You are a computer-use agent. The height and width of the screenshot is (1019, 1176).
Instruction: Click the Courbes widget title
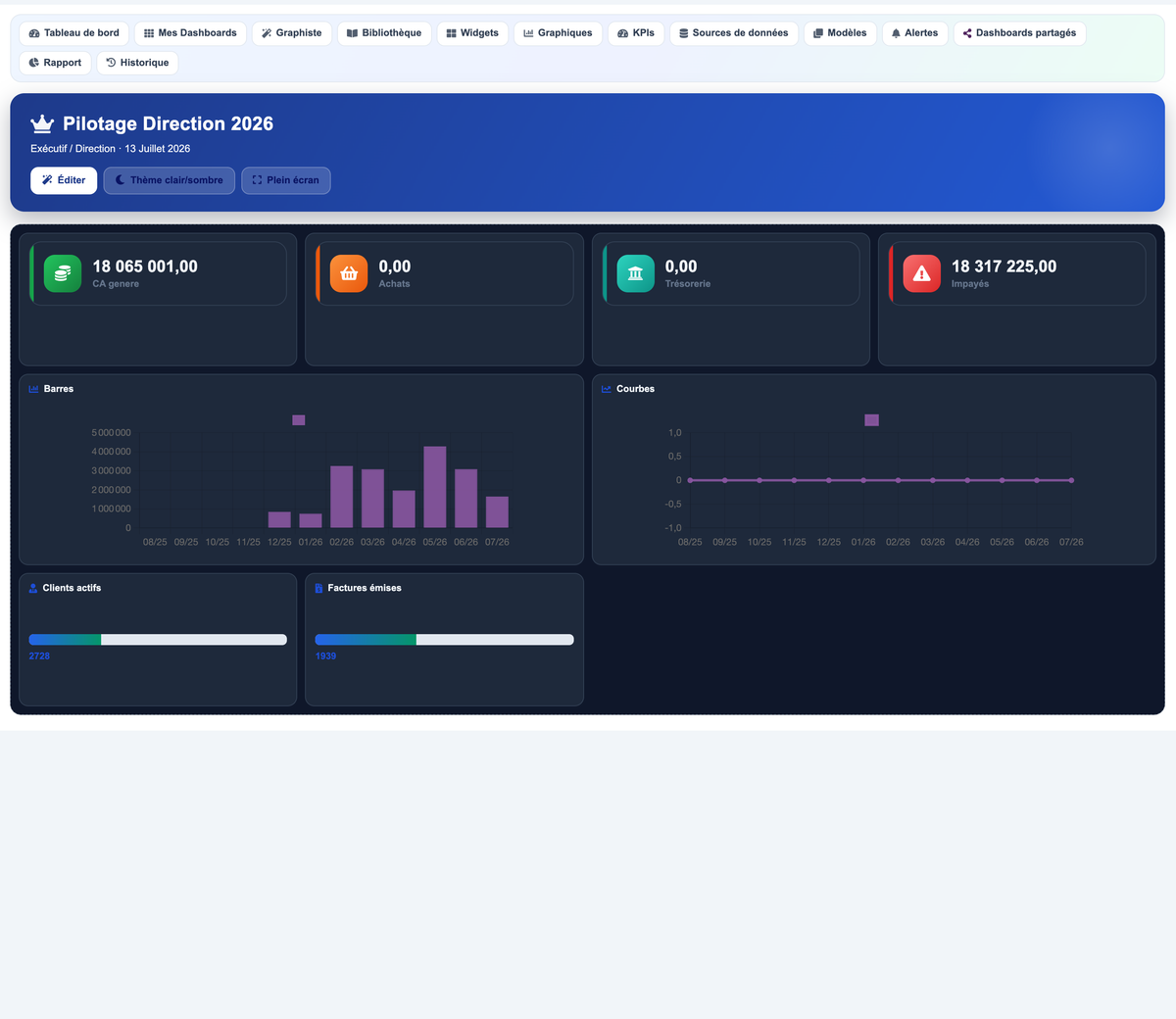point(635,389)
